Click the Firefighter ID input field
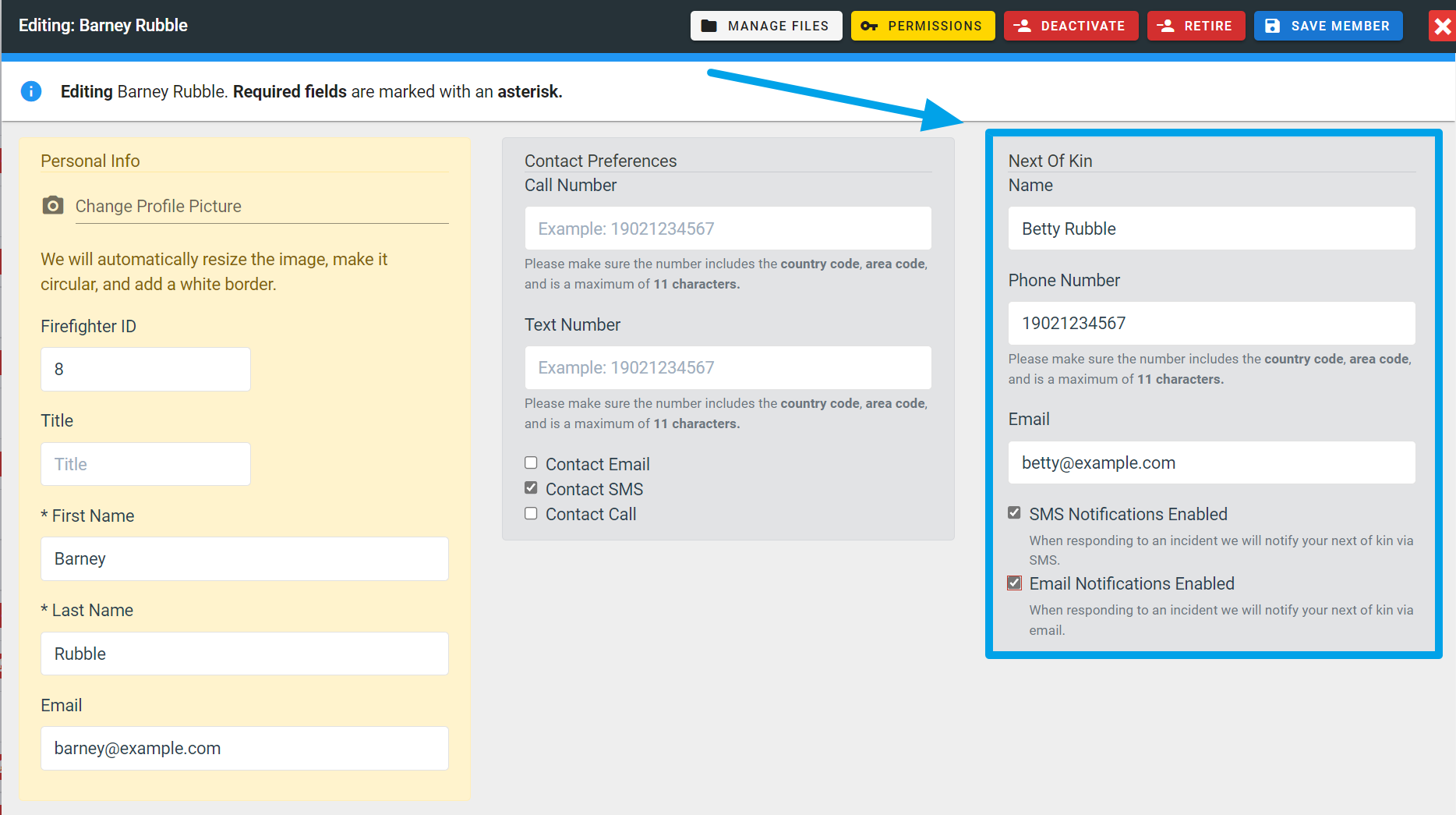The height and width of the screenshot is (815, 1456). click(145, 369)
